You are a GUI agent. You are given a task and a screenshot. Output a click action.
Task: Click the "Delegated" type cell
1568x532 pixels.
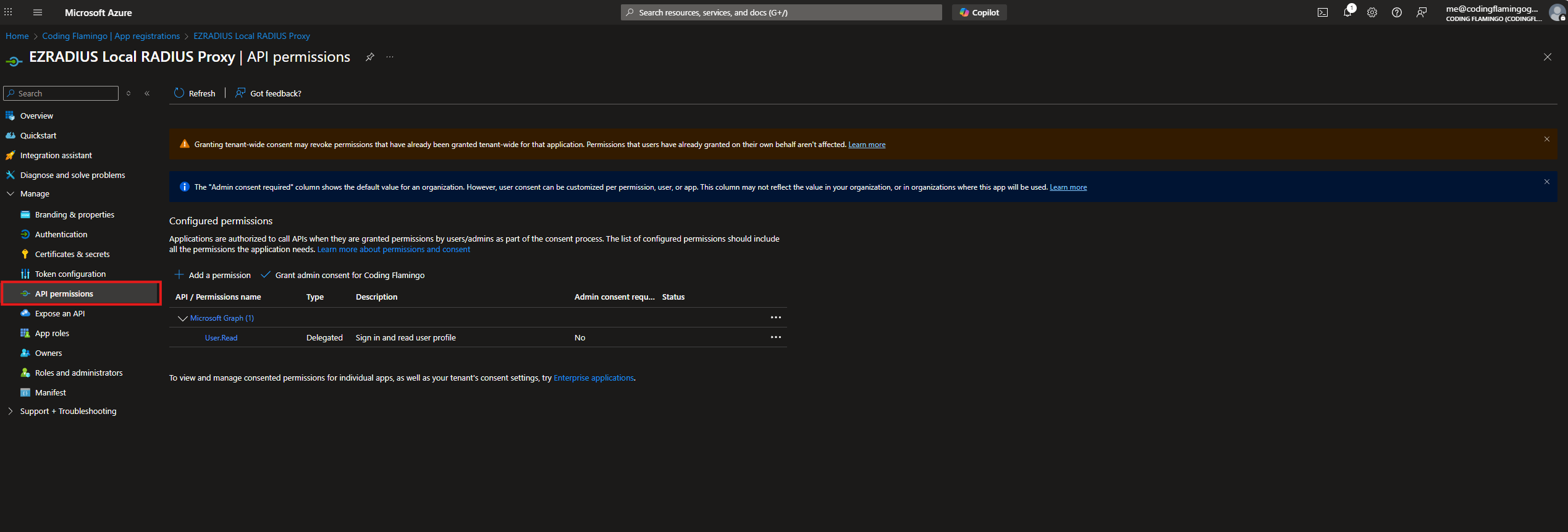(x=324, y=338)
